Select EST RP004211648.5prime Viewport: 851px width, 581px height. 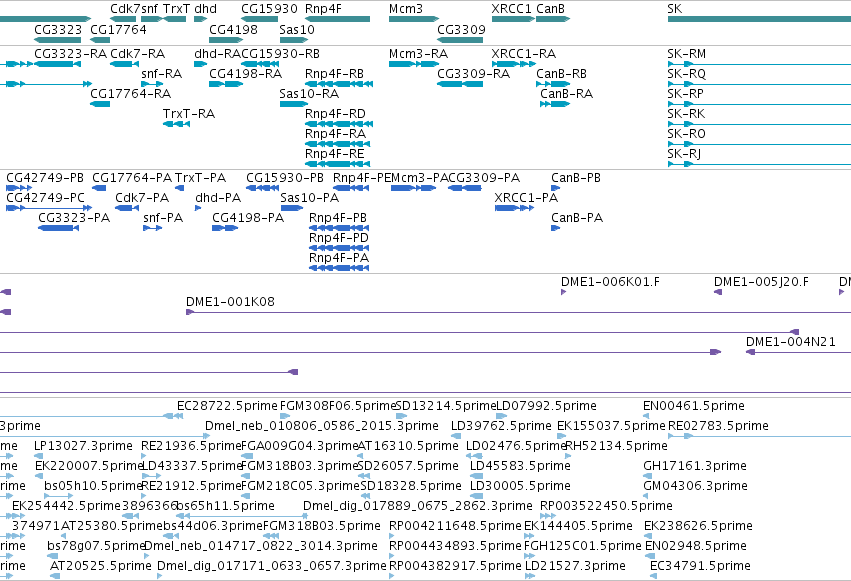coord(392,537)
